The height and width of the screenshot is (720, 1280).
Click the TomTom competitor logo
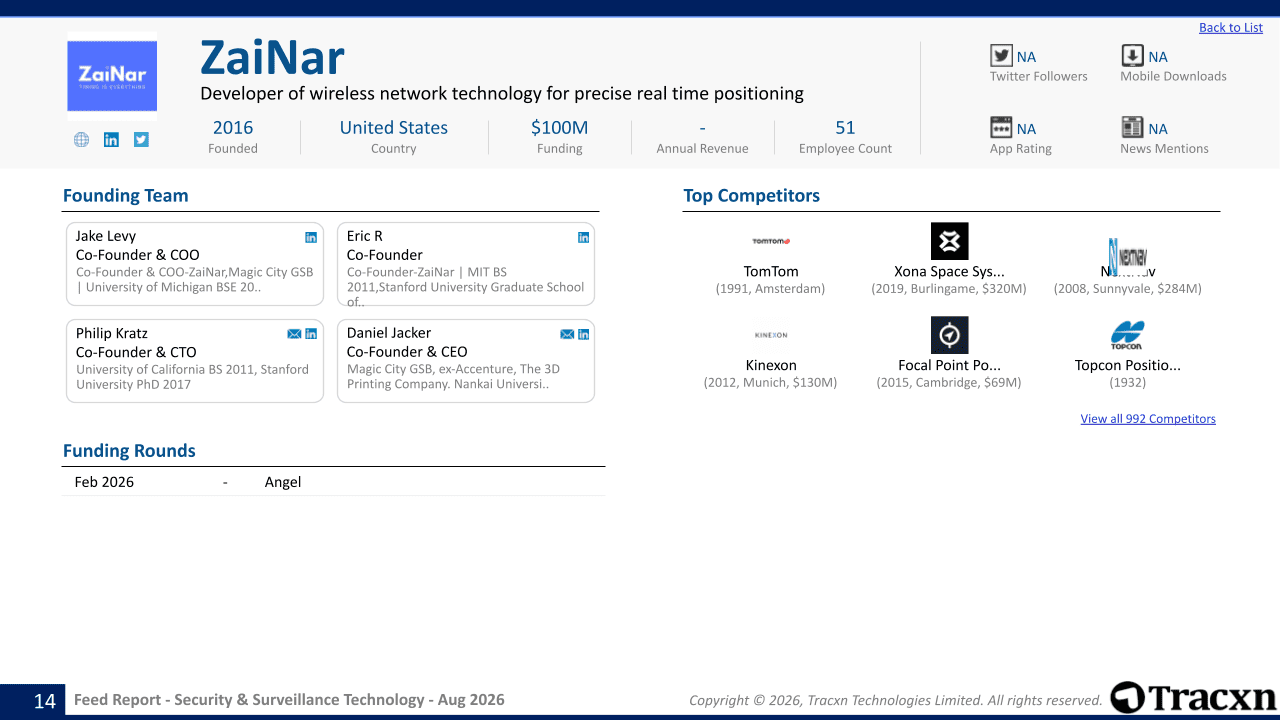[x=771, y=241]
